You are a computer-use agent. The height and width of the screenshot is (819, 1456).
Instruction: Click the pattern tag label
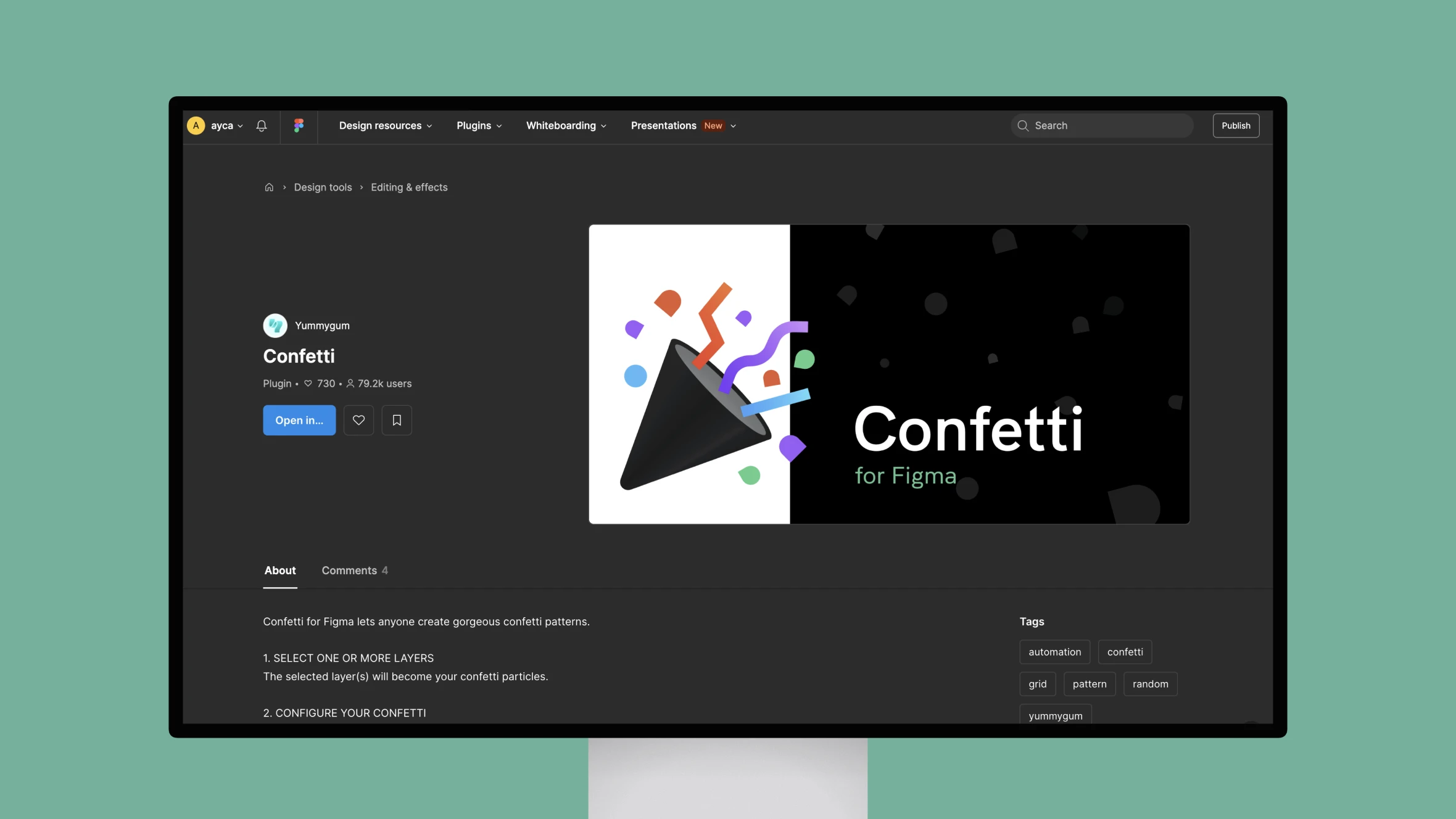tap(1090, 683)
